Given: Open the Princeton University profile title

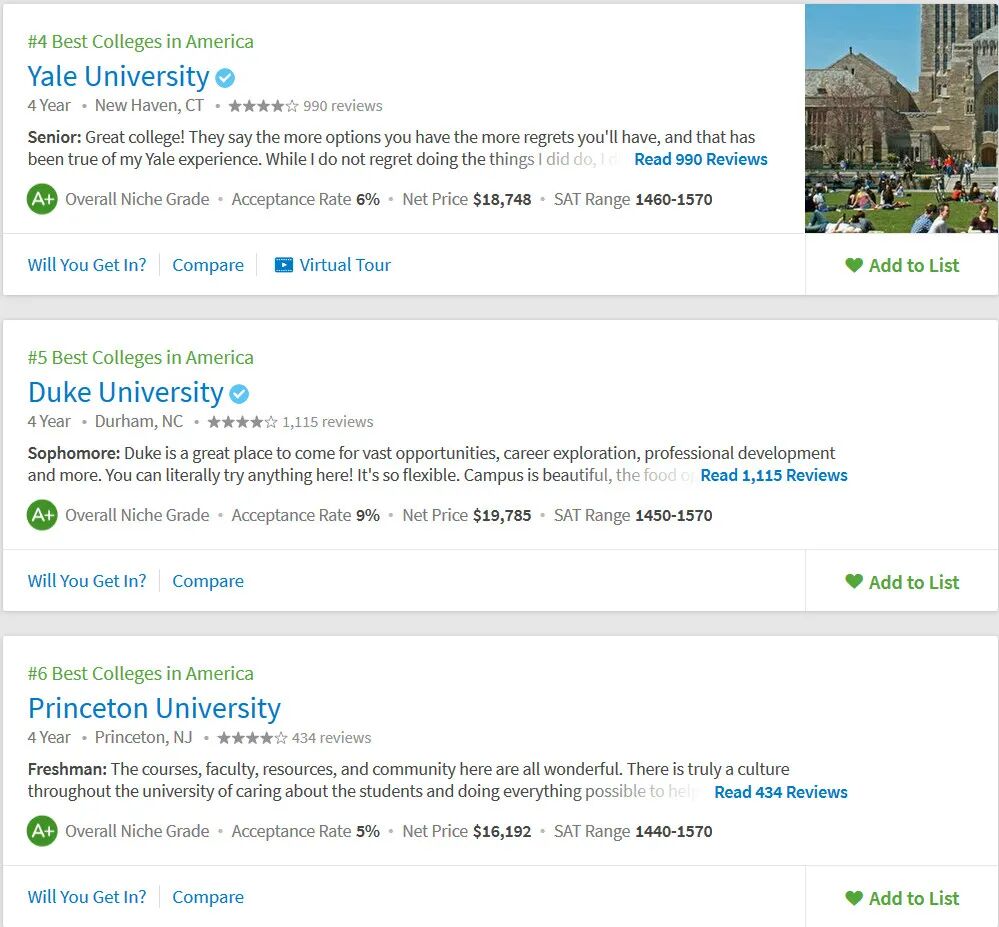Looking at the screenshot, I should (154, 708).
